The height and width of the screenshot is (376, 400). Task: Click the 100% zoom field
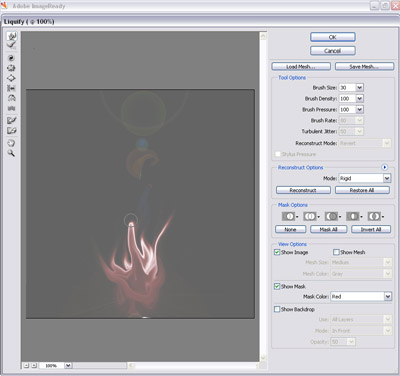[52, 366]
